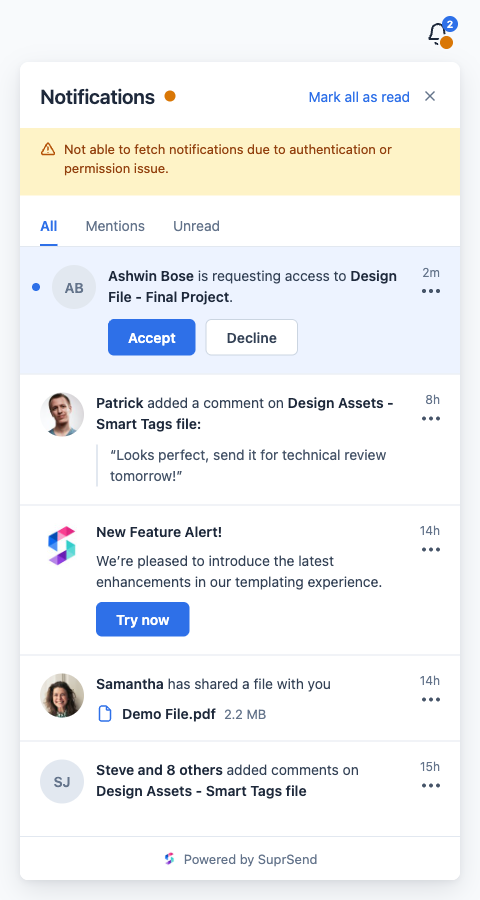The height and width of the screenshot is (900, 480).
Task: Click the quoted comment "Looks perfect, send it..."
Action: [x=248, y=465]
